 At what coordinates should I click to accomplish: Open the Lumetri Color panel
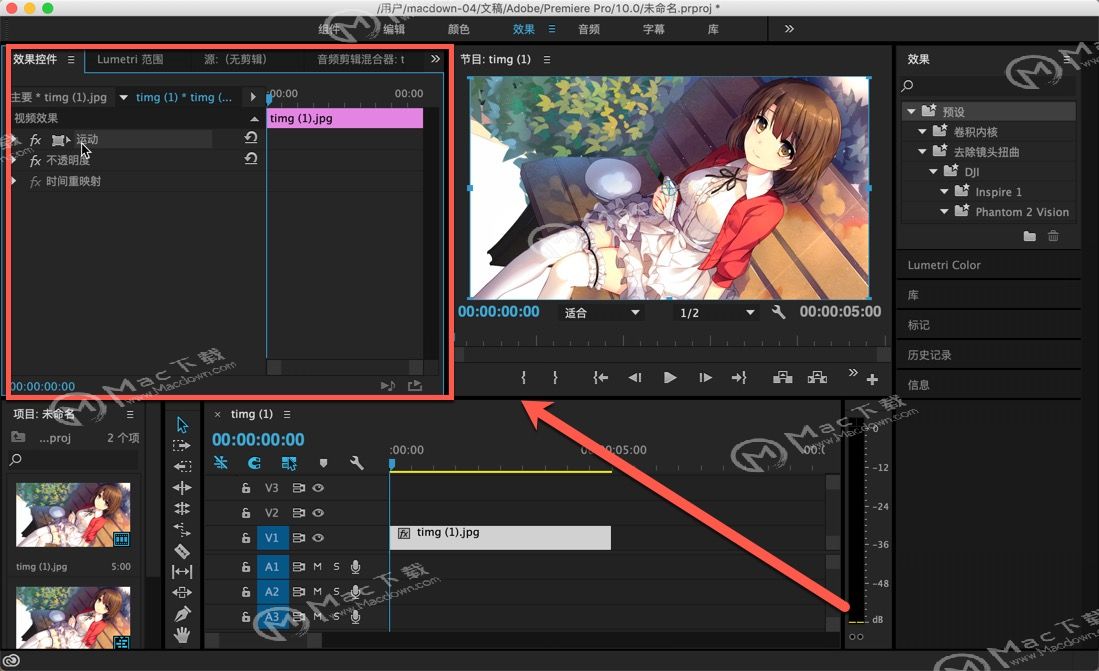943,265
